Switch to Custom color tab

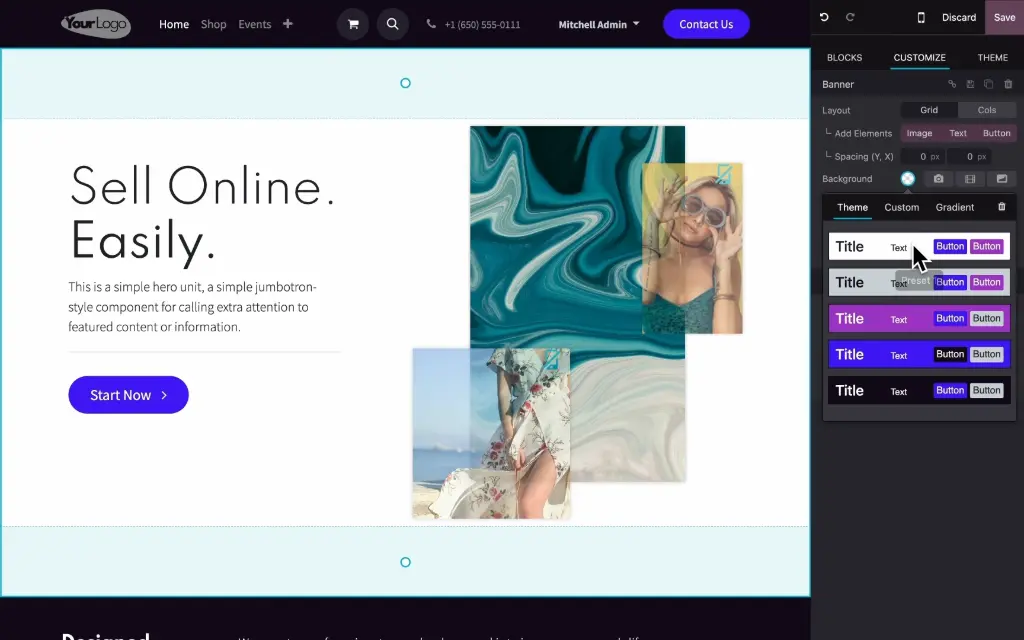click(901, 208)
